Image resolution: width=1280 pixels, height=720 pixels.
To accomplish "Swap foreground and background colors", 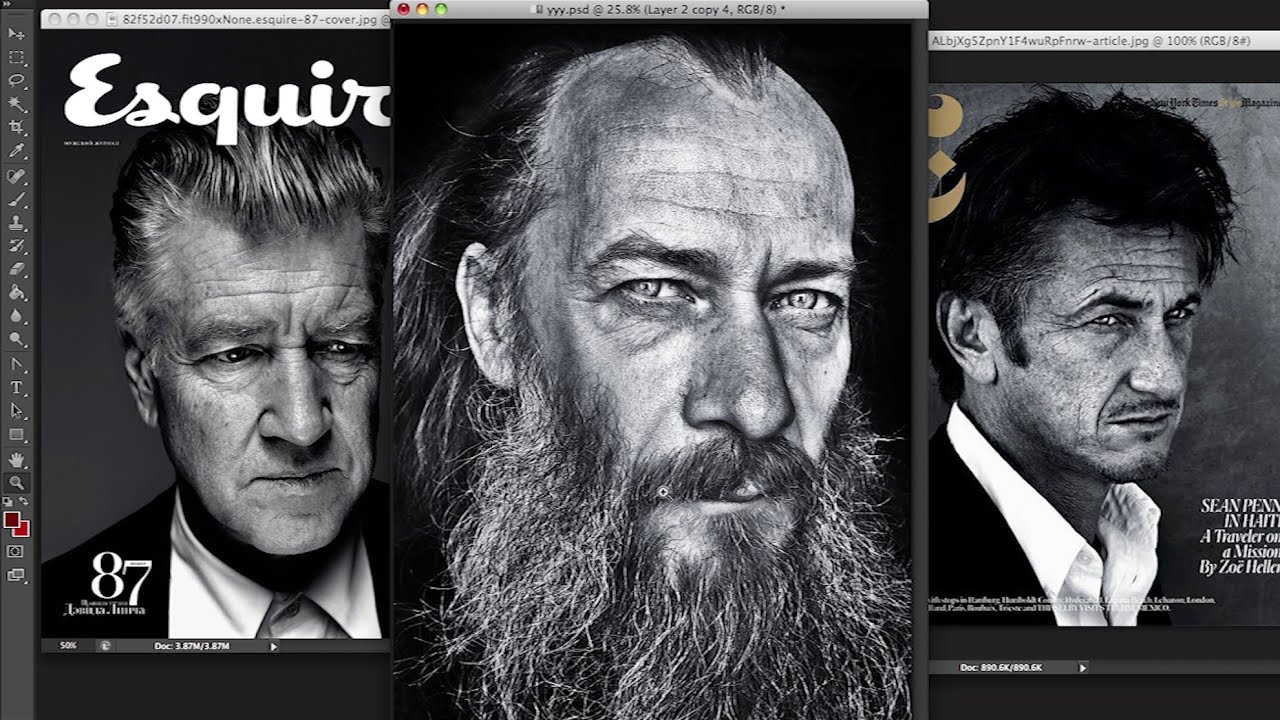I will tap(24, 499).
